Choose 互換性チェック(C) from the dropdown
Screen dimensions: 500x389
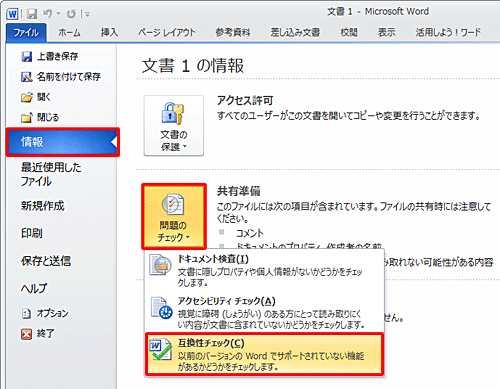[x=264, y=354]
